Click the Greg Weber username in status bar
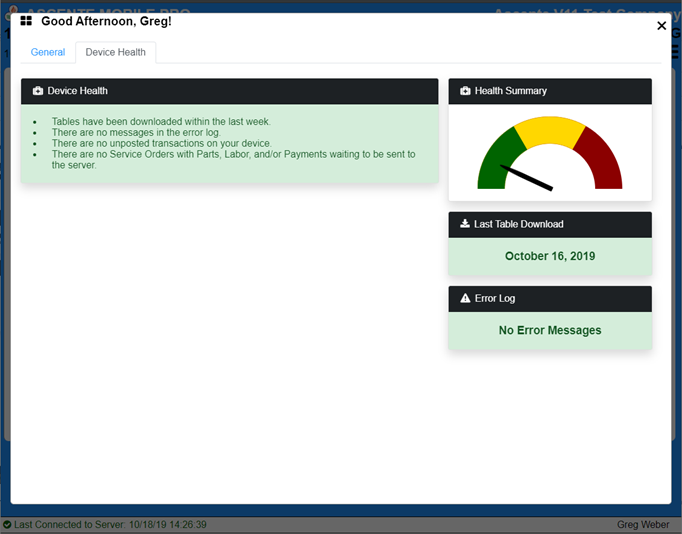The width and height of the screenshot is (682, 534). click(x=644, y=525)
